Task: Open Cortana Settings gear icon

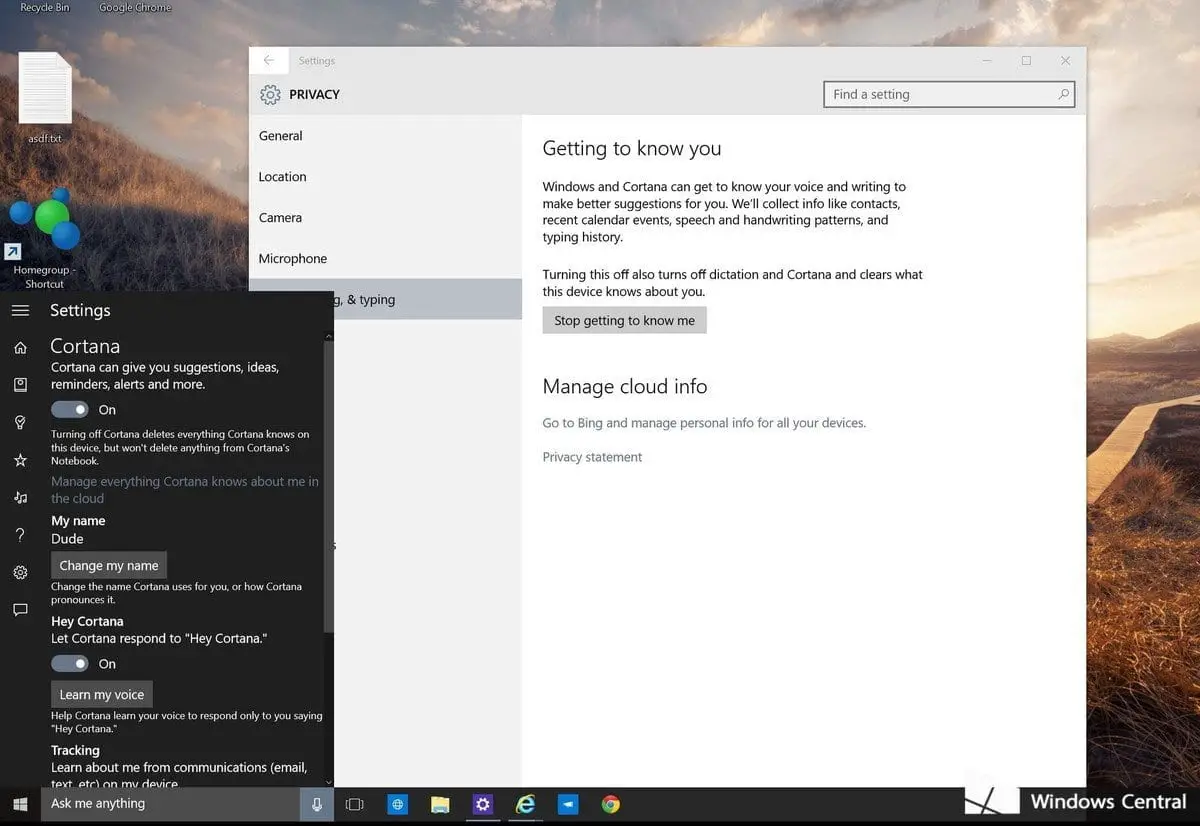Action: pyautogui.click(x=20, y=572)
